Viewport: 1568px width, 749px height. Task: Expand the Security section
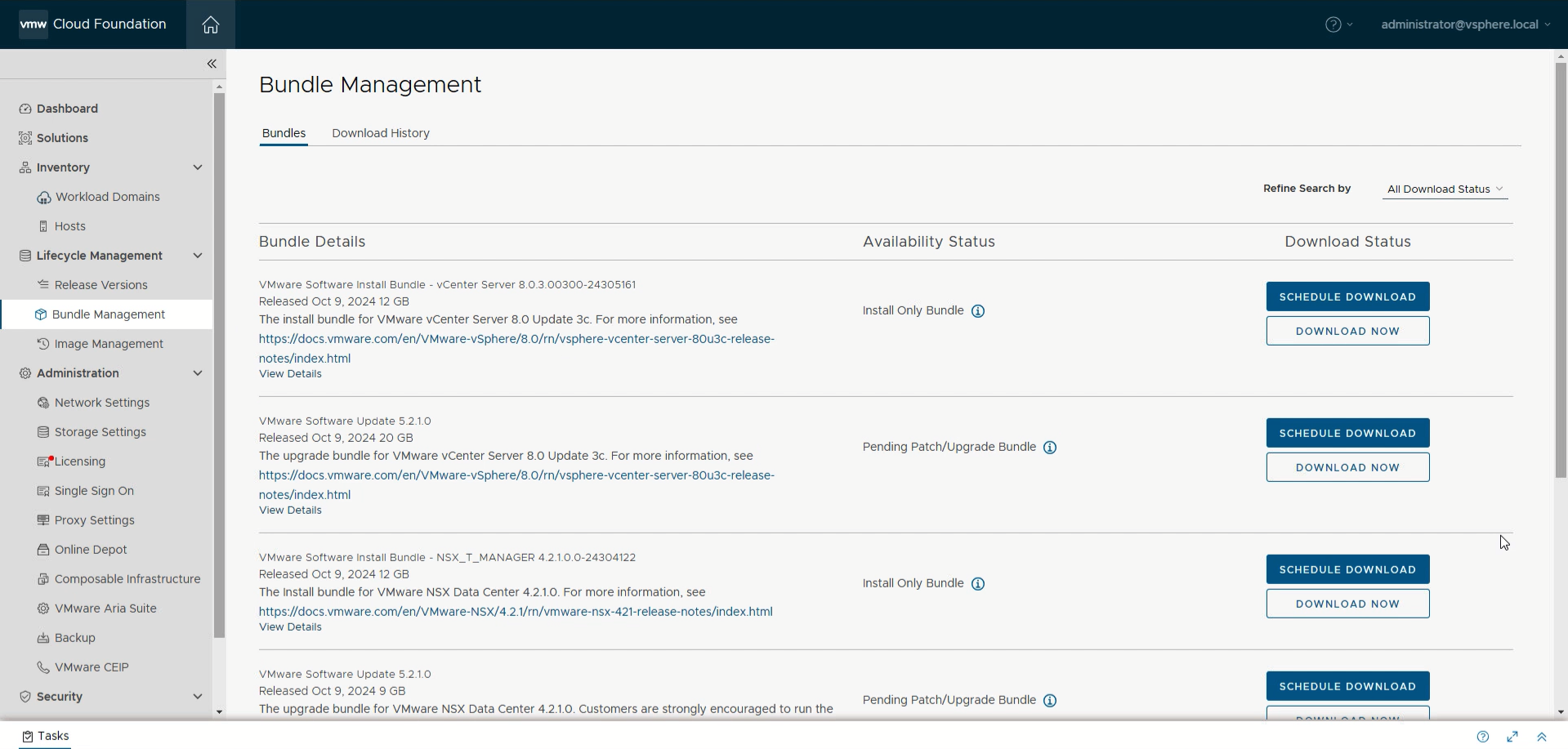click(198, 697)
